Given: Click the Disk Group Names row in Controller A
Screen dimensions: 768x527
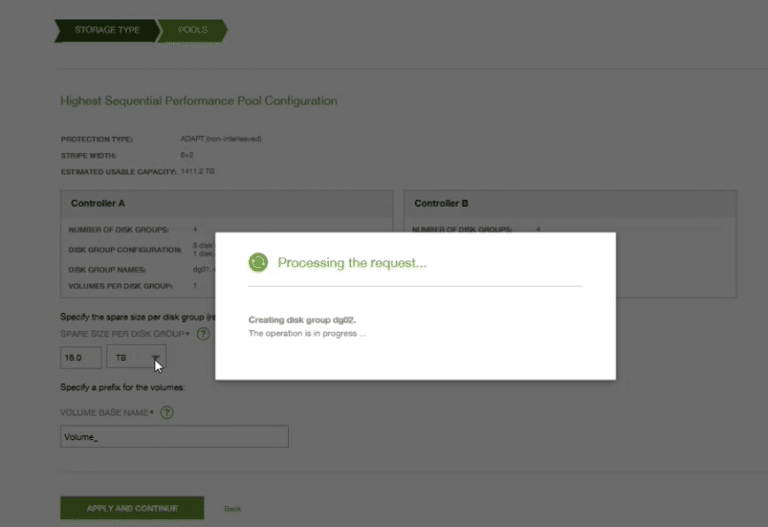Looking at the screenshot, I should pos(142,270).
